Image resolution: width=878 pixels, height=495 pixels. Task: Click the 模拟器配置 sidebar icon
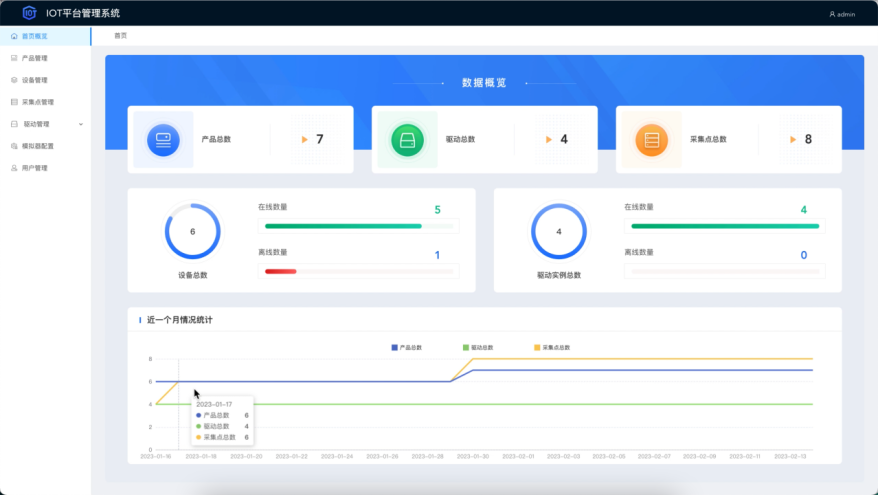(14, 146)
